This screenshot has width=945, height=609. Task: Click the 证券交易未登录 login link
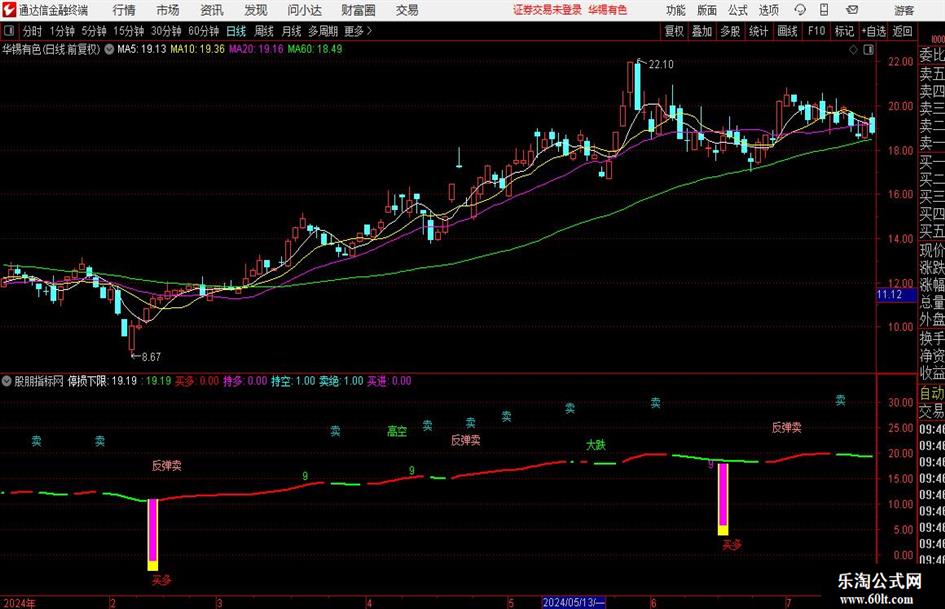click(x=547, y=10)
